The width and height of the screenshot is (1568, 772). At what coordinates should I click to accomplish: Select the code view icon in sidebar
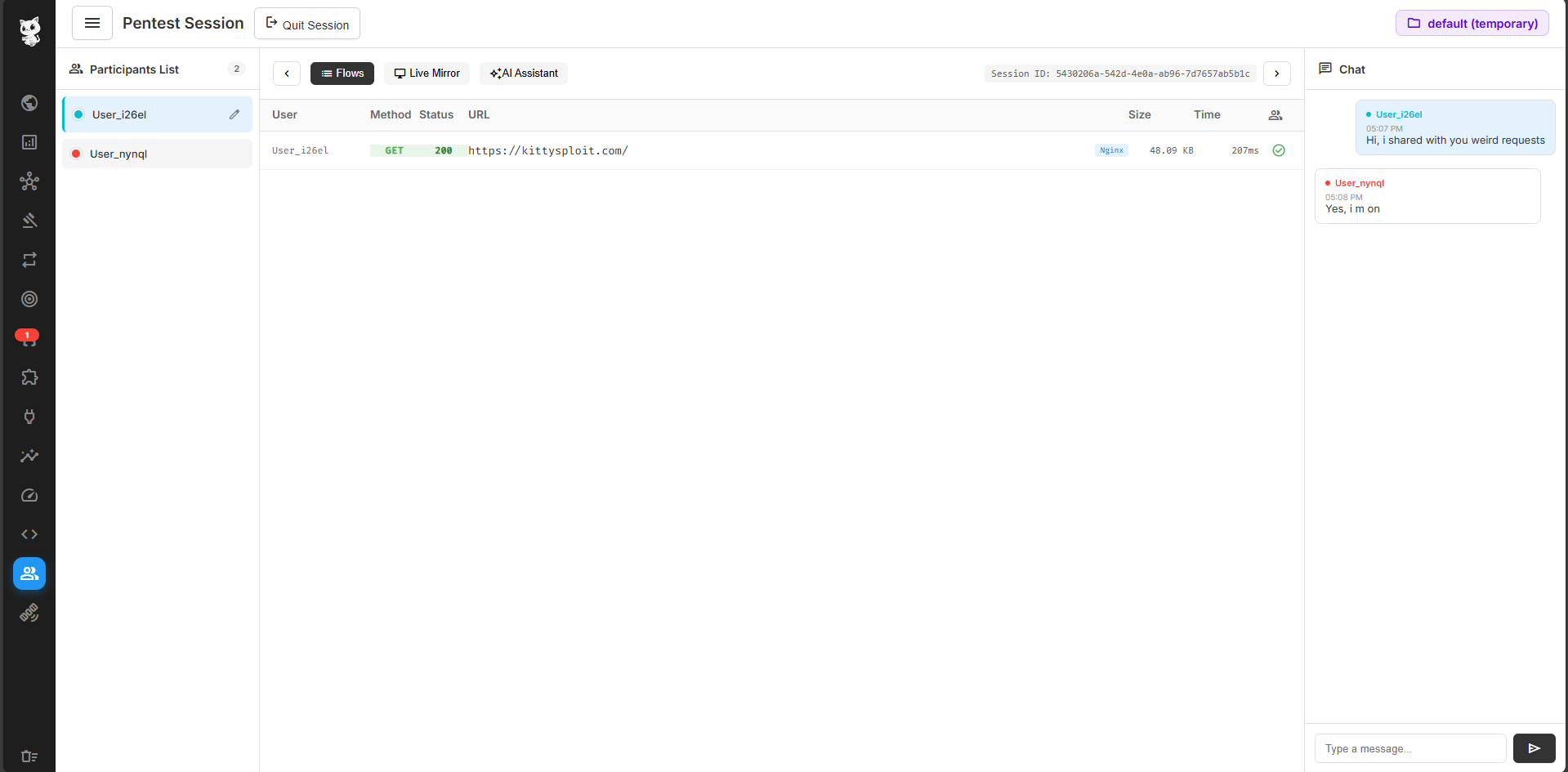tap(29, 534)
